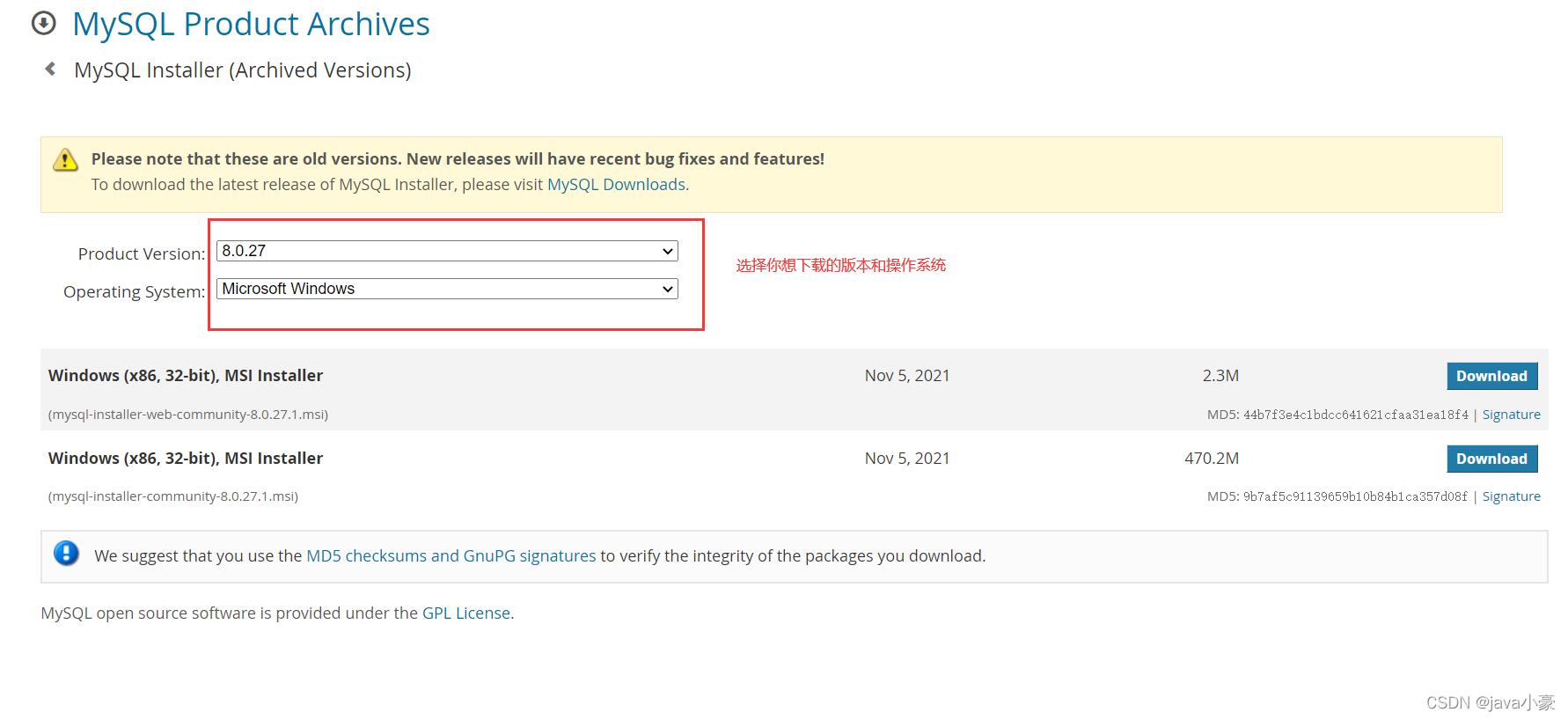
Task: Click the Operating System label
Action: click(134, 291)
